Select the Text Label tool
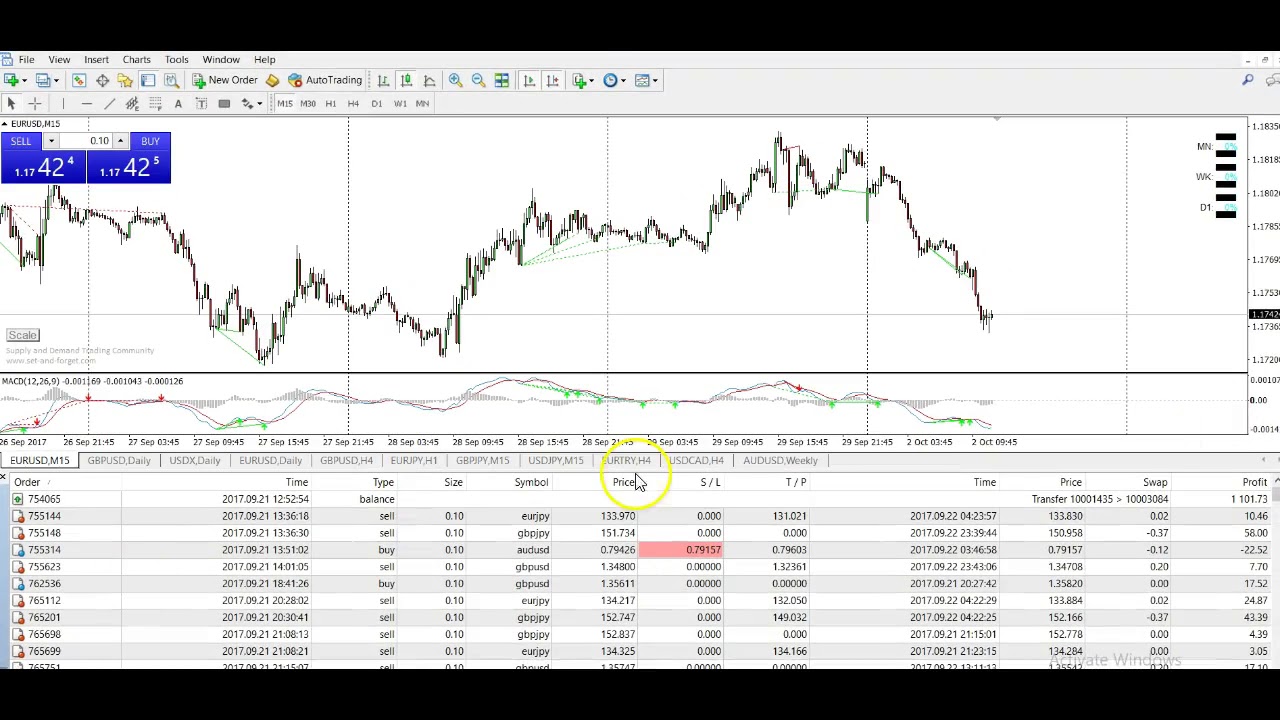The height and width of the screenshot is (720, 1280). click(x=201, y=104)
